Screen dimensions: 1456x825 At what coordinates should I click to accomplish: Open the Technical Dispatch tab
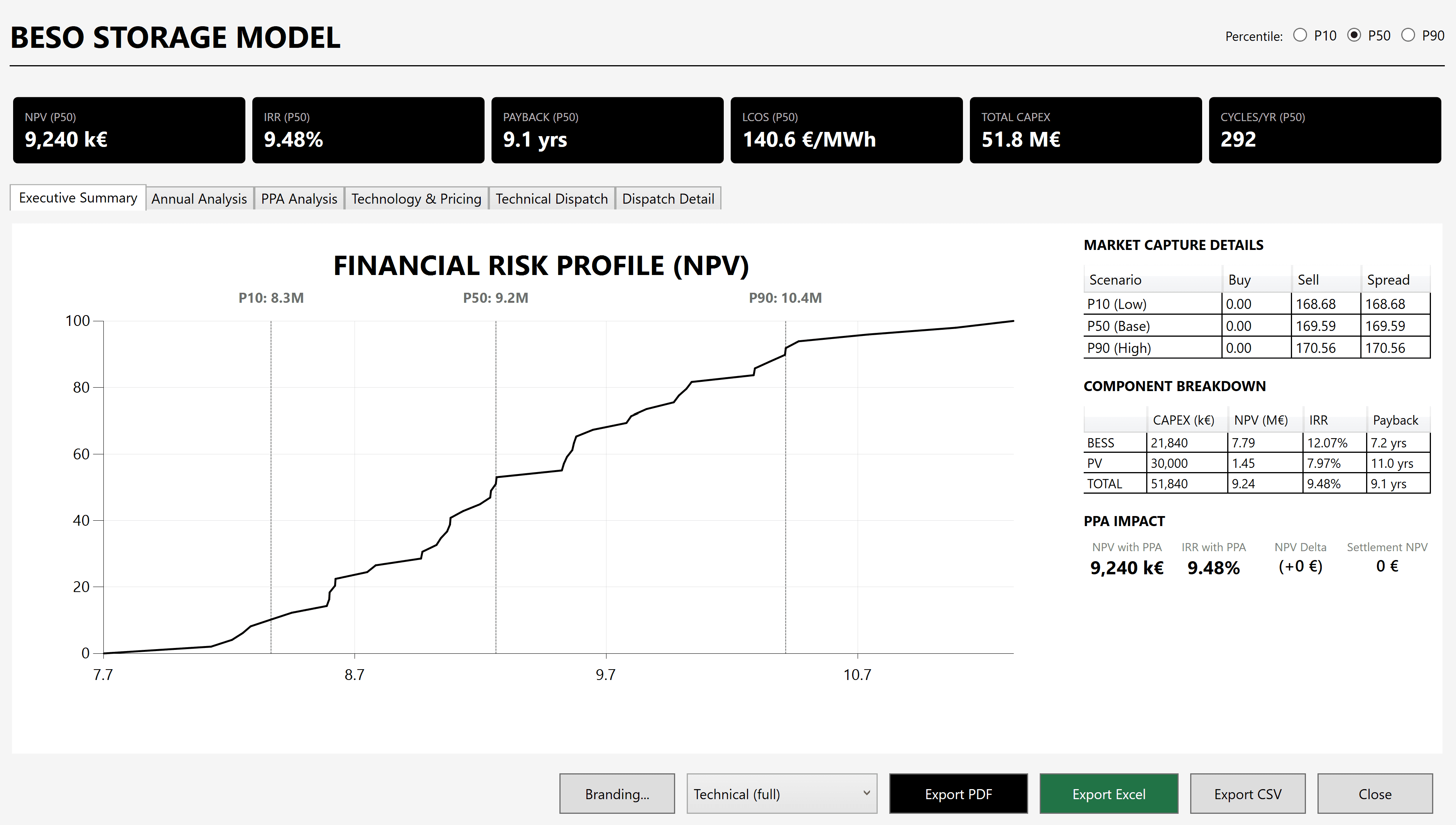pos(551,198)
